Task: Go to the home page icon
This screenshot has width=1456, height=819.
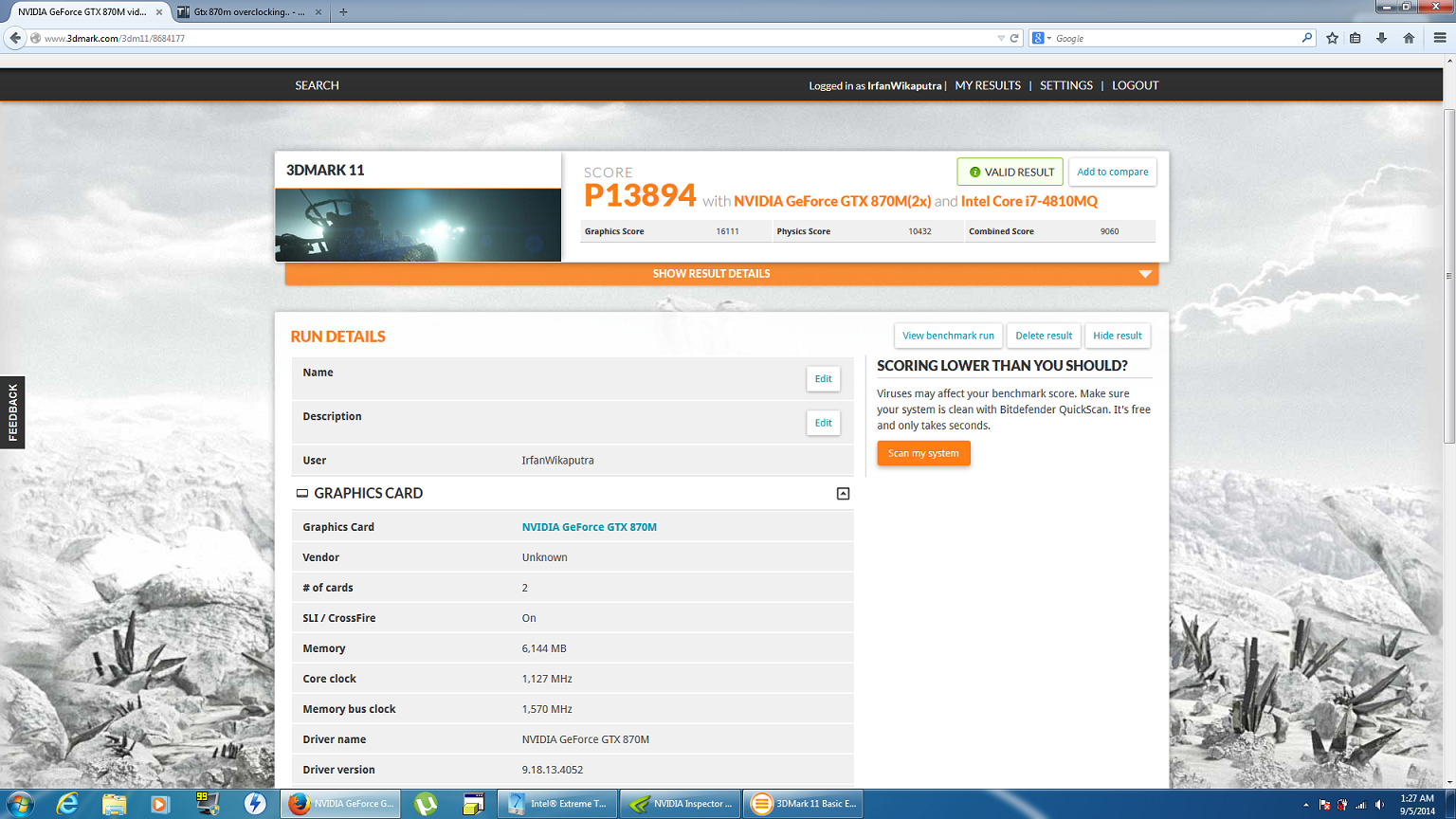Action: 1409,38
